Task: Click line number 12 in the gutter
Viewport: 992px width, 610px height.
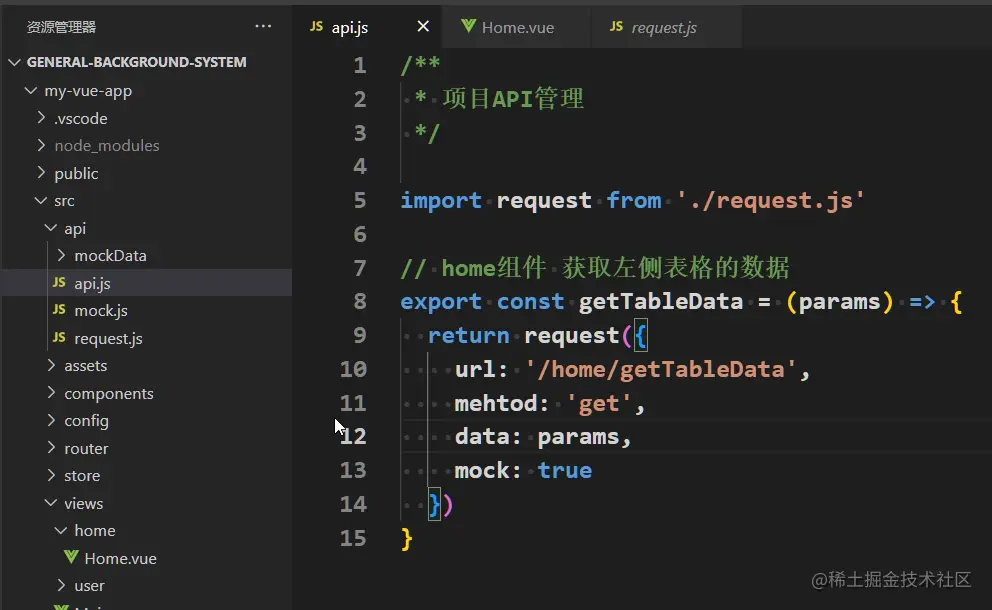Action: pos(353,436)
